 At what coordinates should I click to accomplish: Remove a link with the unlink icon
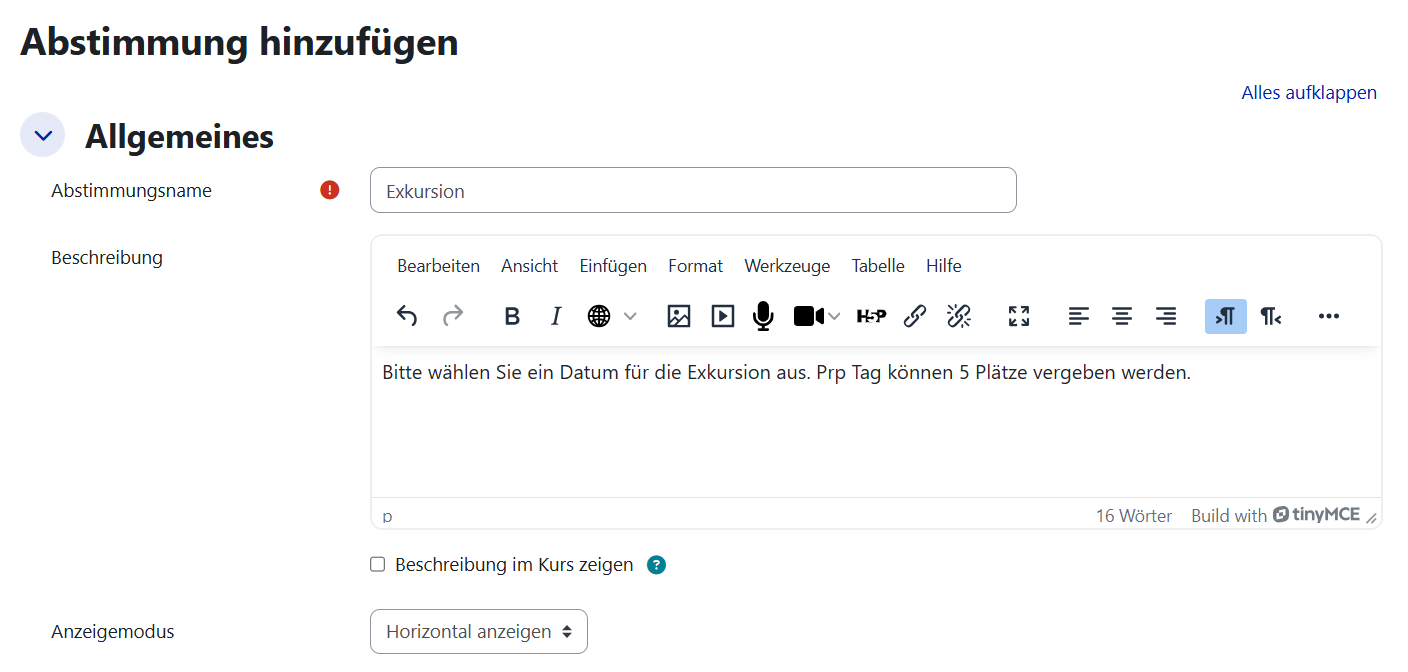click(x=958, y=316)
